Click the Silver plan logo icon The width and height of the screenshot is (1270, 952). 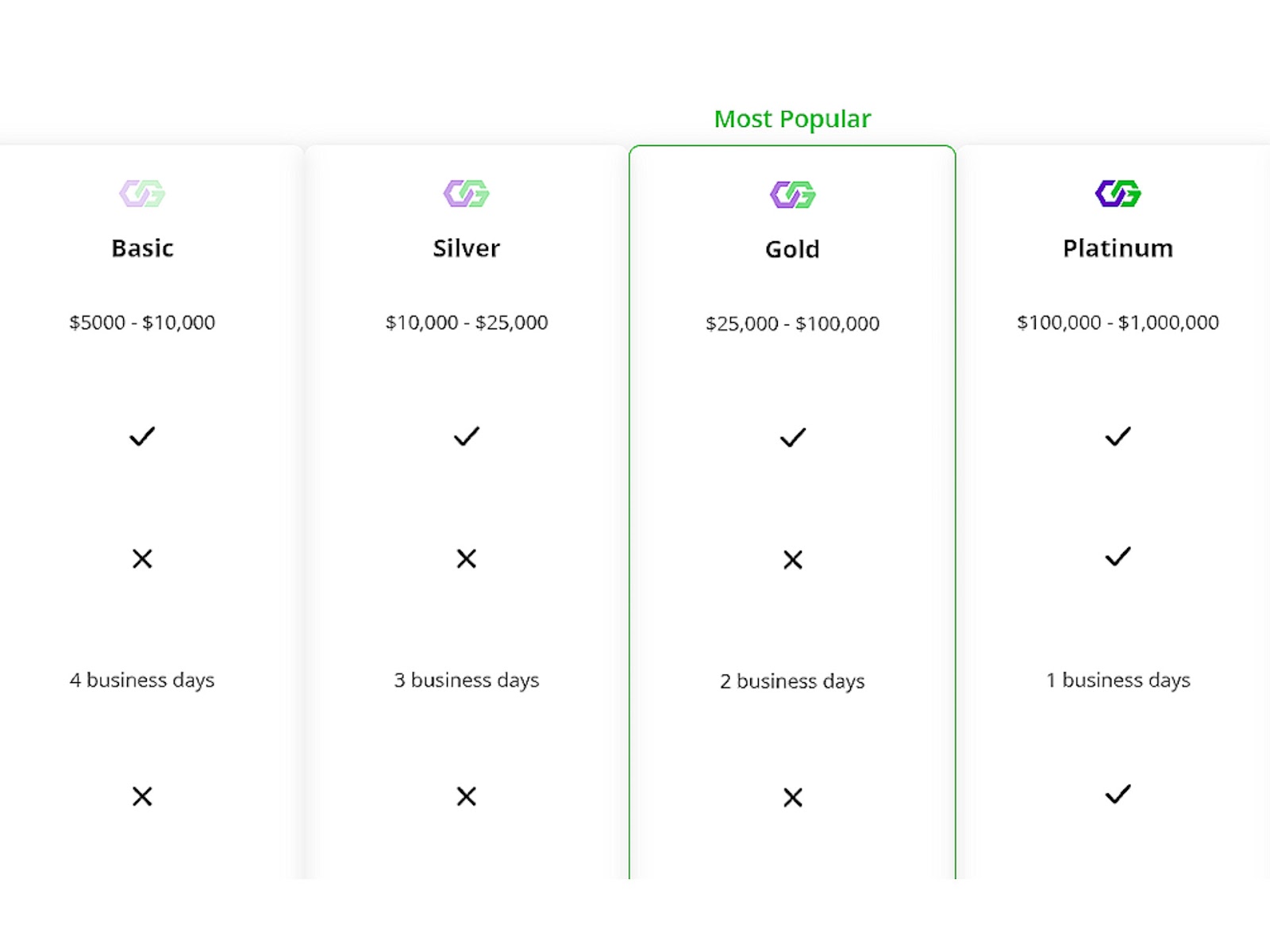(x=467, y=193)
